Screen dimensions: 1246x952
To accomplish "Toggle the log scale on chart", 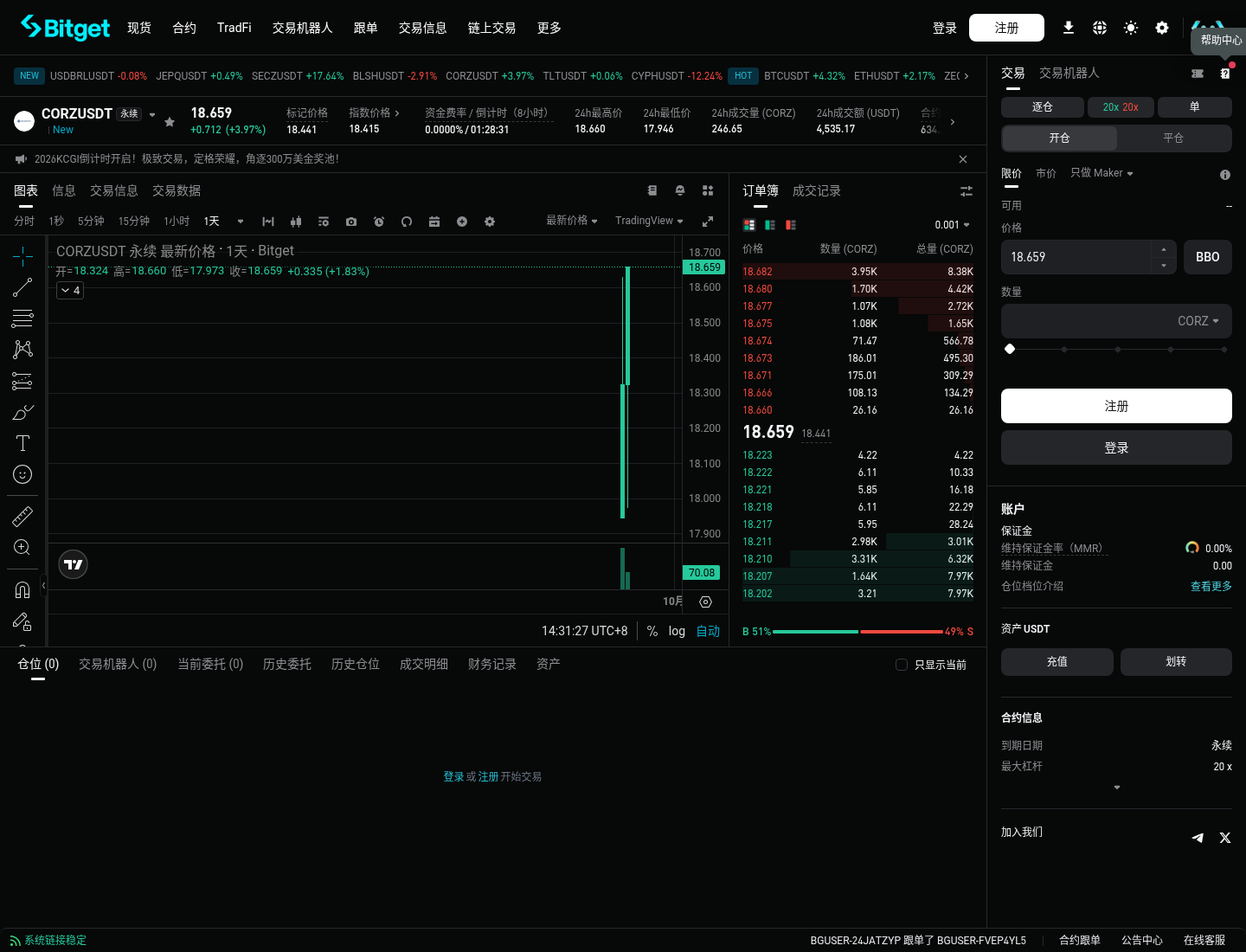I will click(x=677, y=631).
